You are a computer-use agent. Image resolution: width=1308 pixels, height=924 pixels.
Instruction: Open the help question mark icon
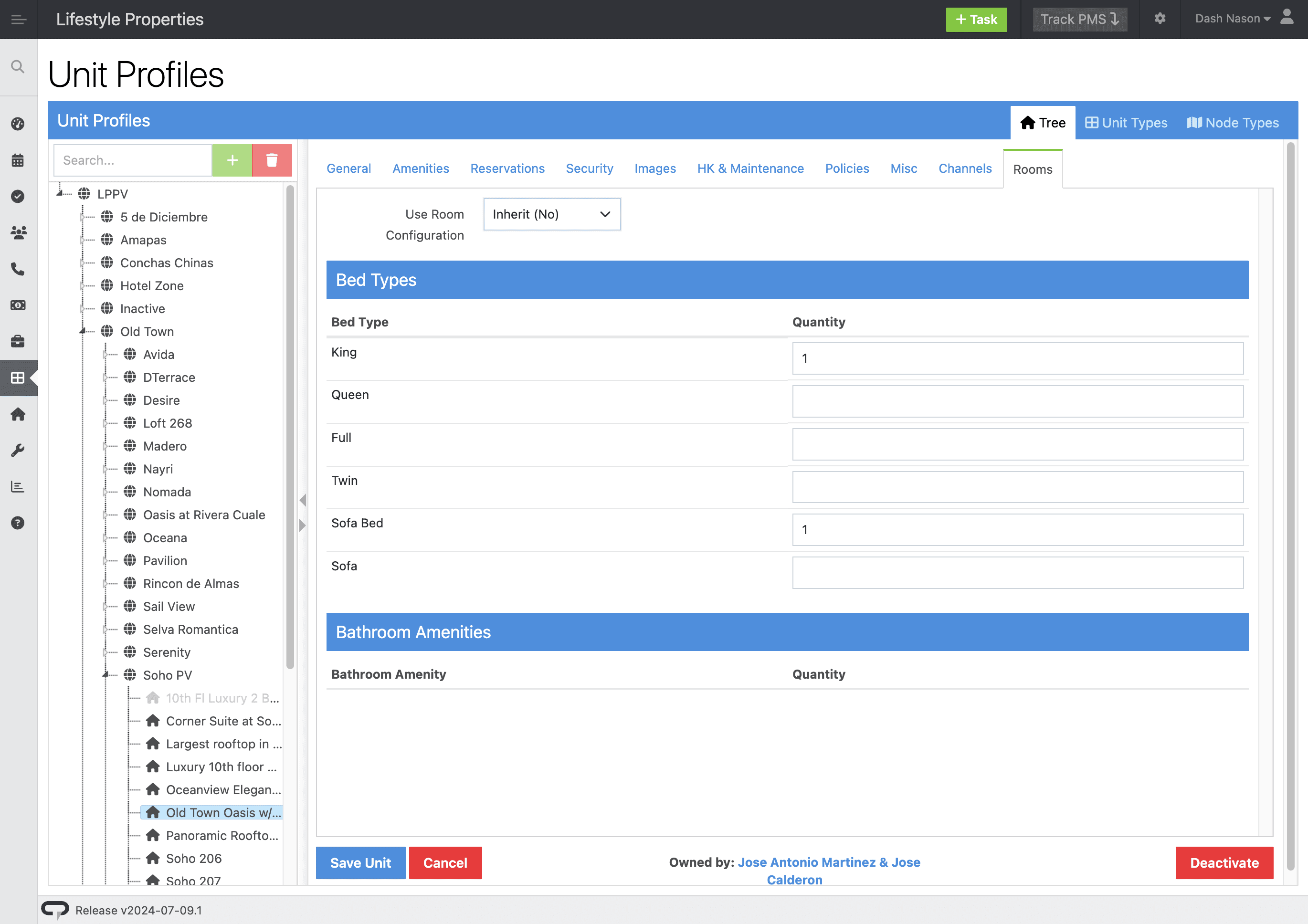click(x=18, y=523)
